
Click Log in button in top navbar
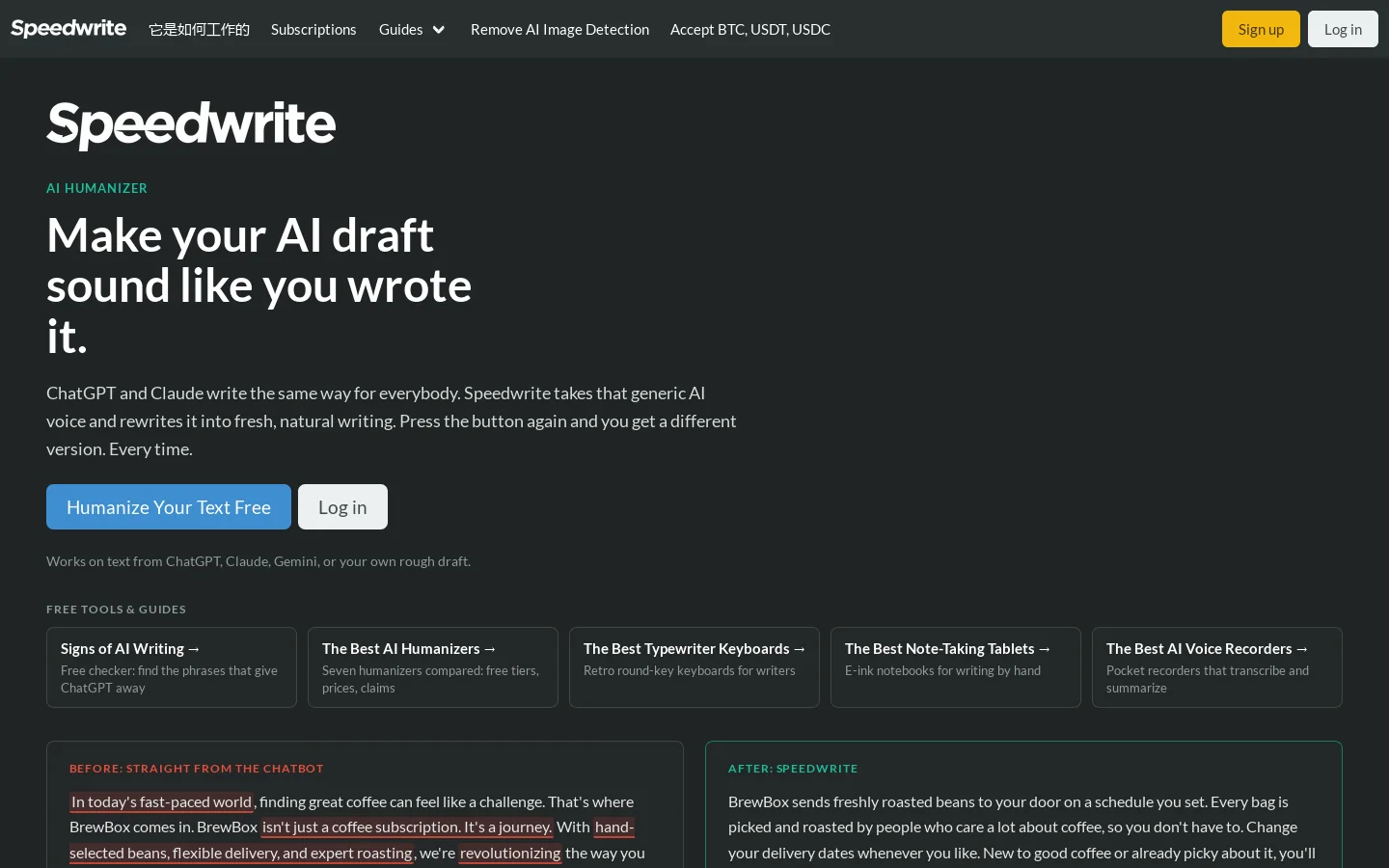(1343, 29)
